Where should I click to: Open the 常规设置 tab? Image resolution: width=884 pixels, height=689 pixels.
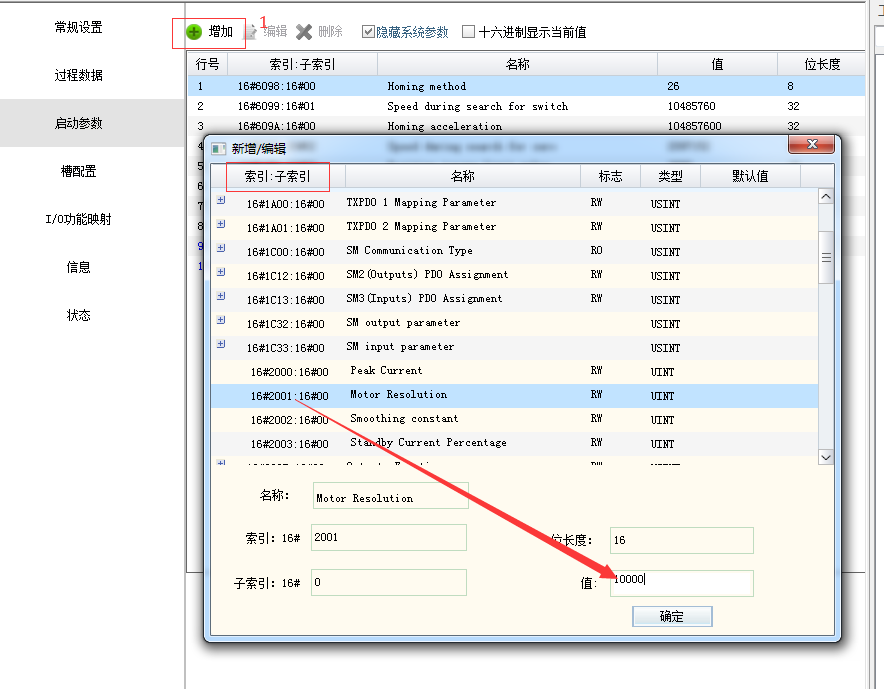78,27
